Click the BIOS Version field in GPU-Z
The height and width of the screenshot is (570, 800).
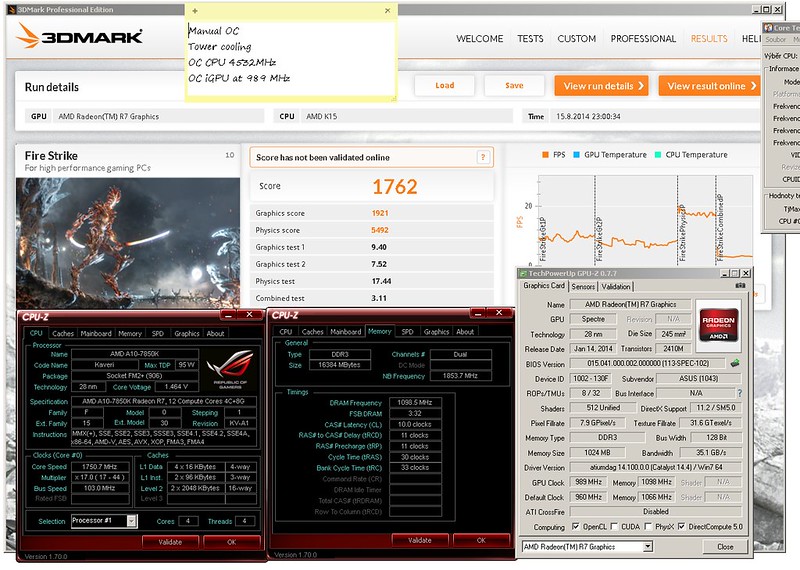[x=647, y=364]
